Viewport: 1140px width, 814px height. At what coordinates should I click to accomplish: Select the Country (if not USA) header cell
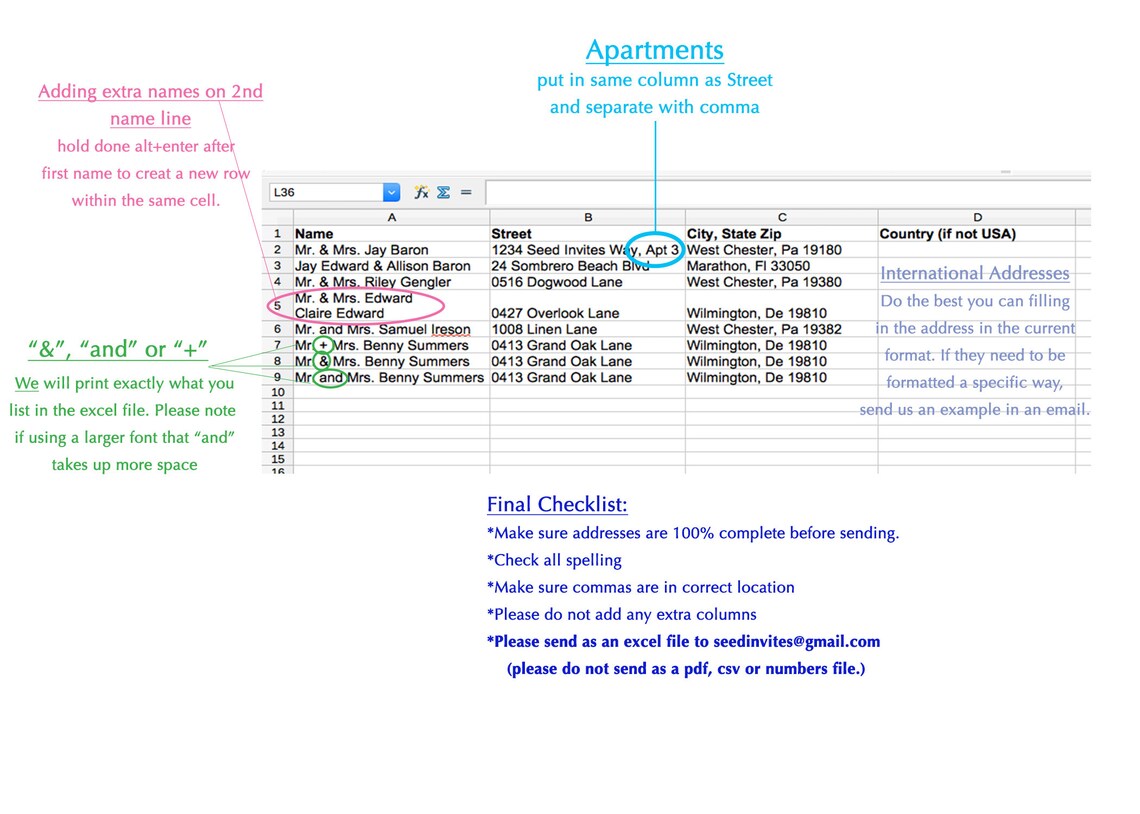tap(977, 234)
